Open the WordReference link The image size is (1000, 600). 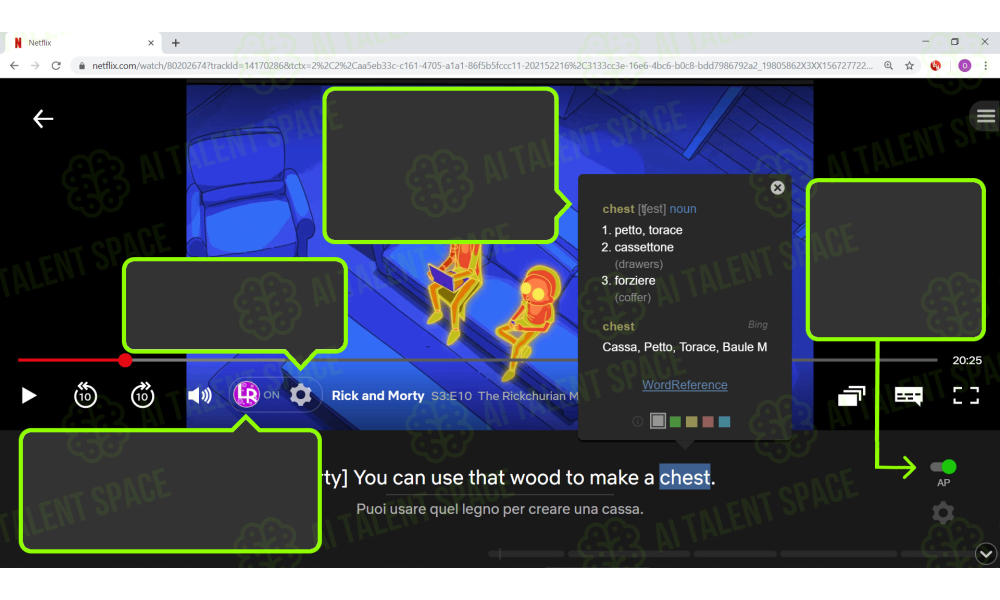[684, 384]
